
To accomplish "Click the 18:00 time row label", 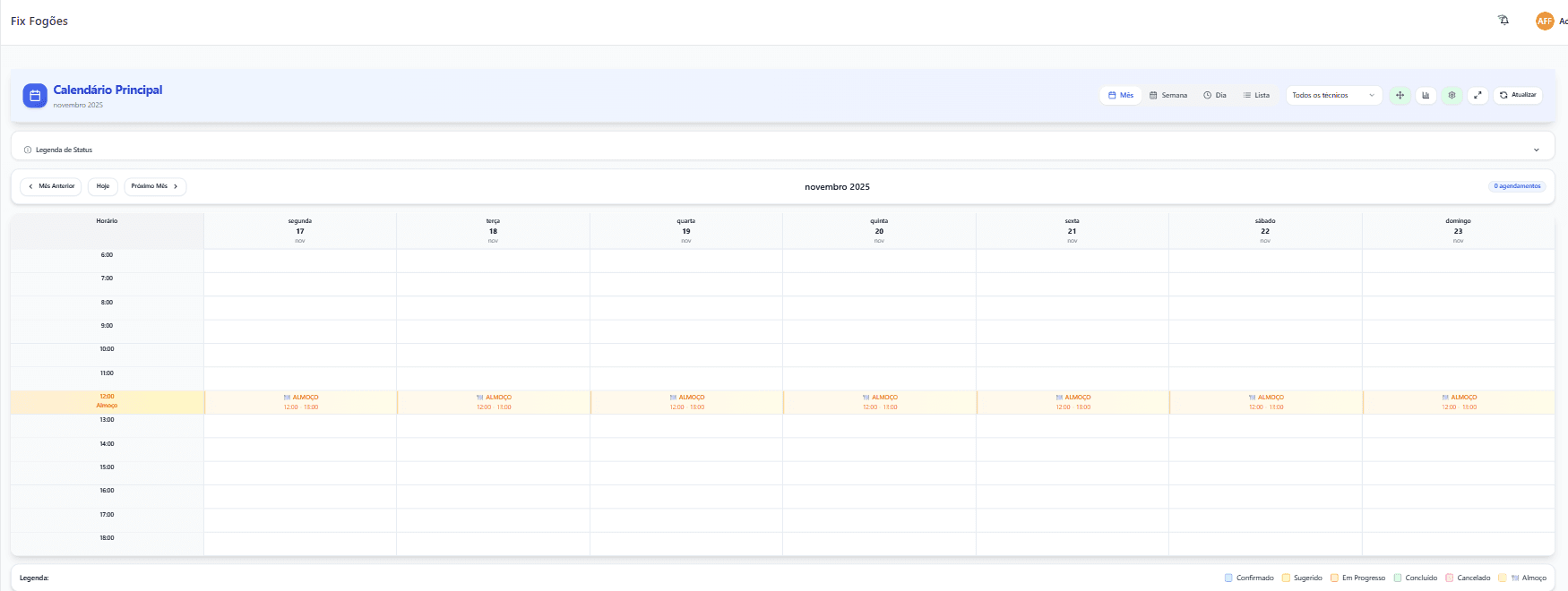I will [107, 538].
